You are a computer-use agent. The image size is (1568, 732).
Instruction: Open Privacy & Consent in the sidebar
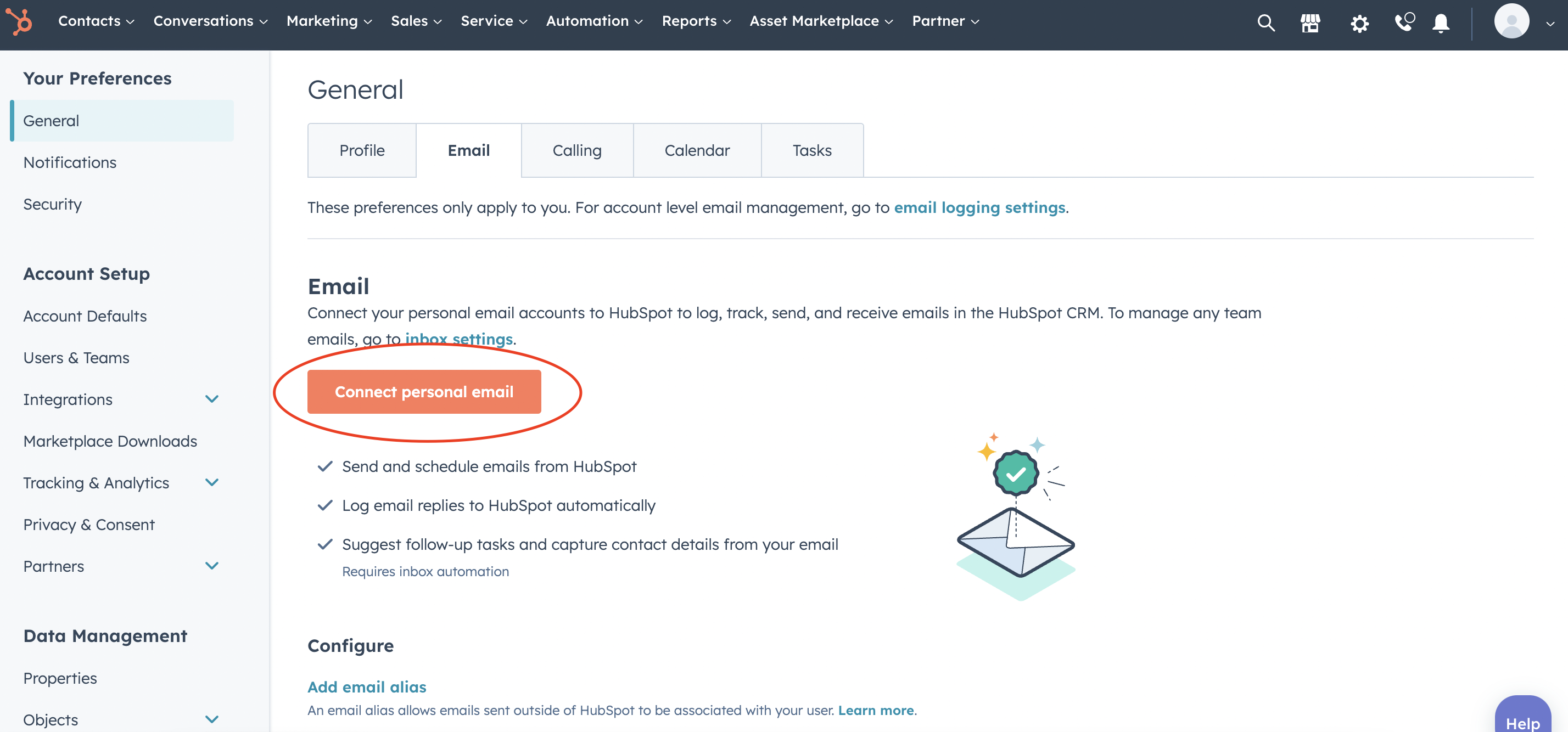pyautogui.click(x=89, y=525)
